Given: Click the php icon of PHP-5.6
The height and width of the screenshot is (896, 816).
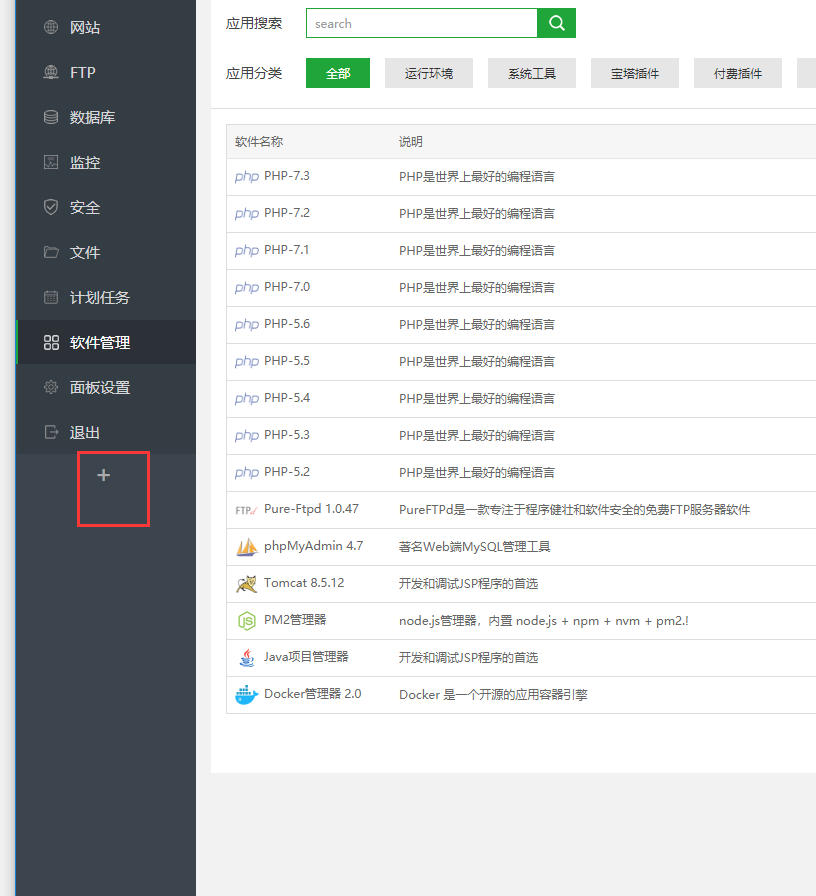Looking at the screenshot, I should click(247, 325).
